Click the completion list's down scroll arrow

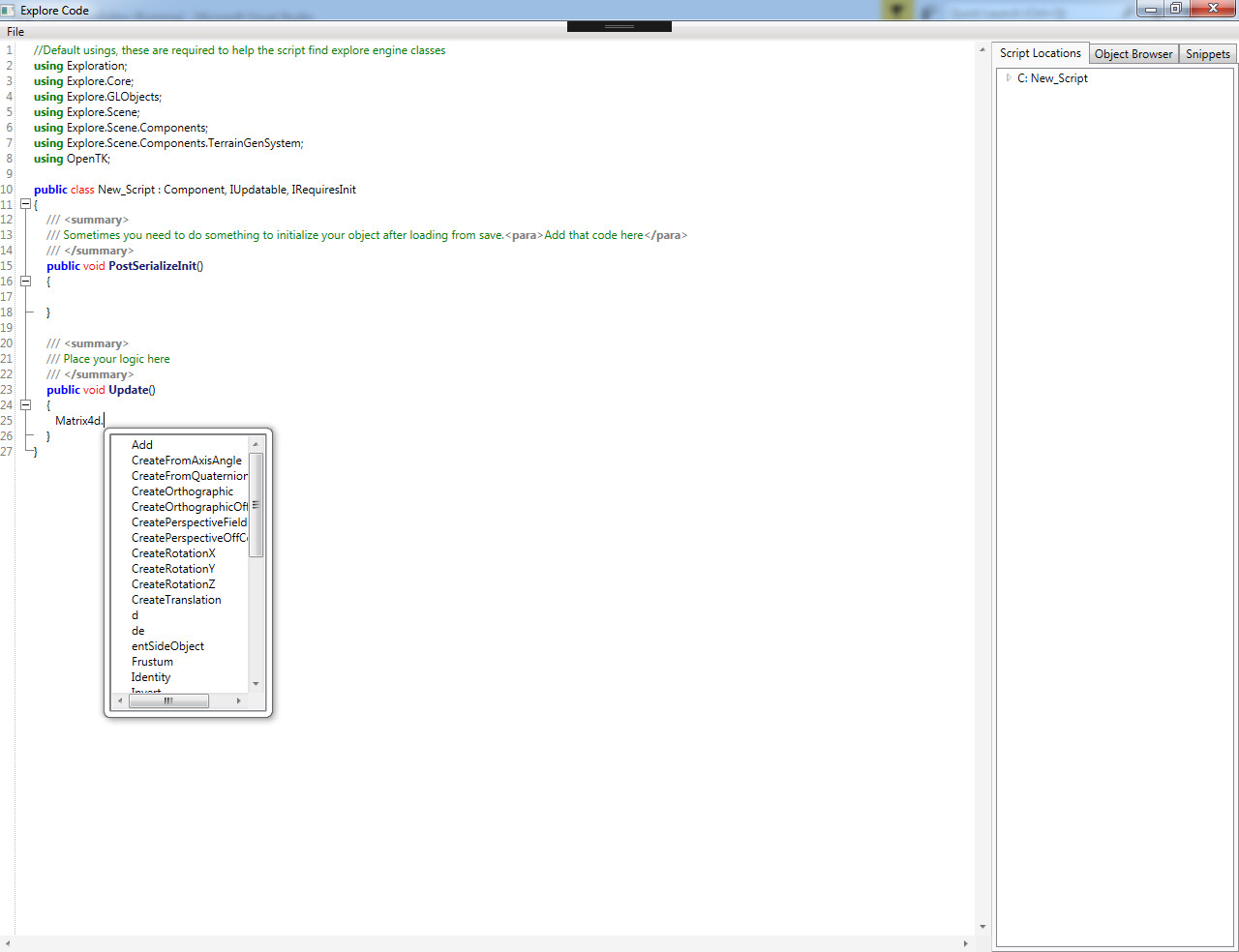pyautogui.click(x=256, y=684)
